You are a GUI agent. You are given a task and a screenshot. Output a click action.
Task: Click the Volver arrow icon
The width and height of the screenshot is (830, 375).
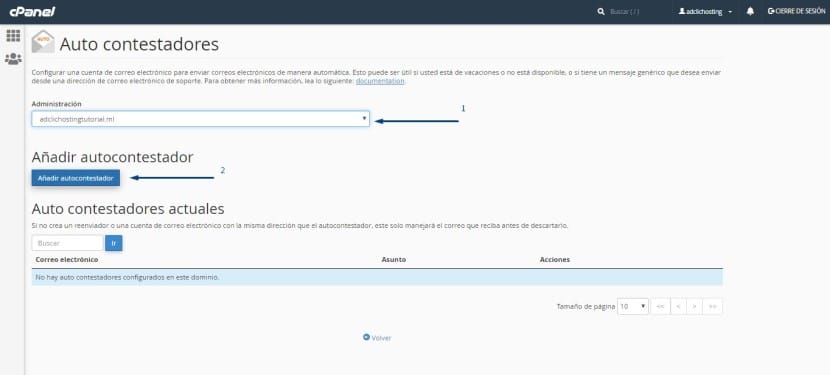click(366, 337)
